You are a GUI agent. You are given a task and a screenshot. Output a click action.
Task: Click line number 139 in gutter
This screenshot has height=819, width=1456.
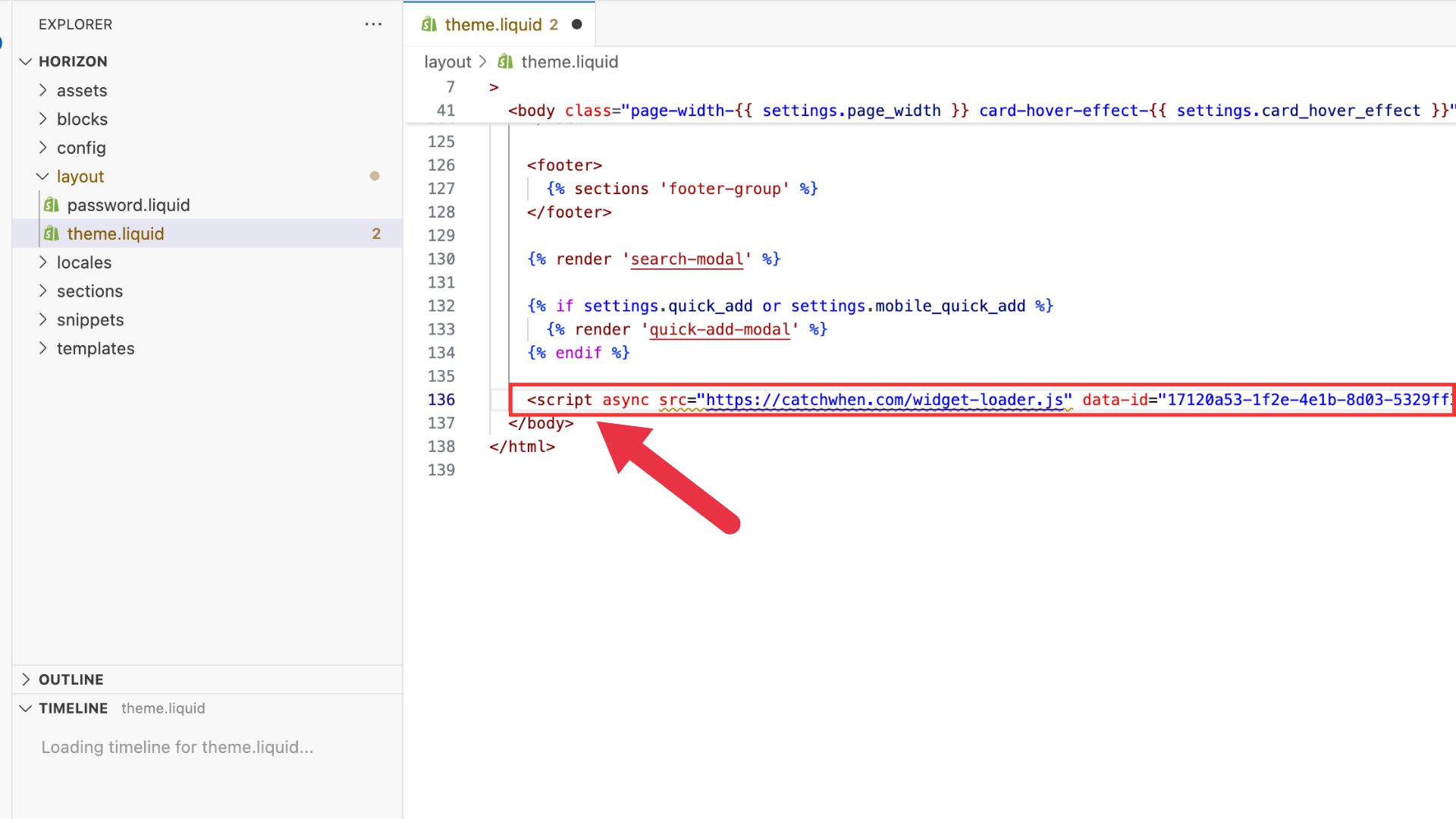(x=441, y=470)
